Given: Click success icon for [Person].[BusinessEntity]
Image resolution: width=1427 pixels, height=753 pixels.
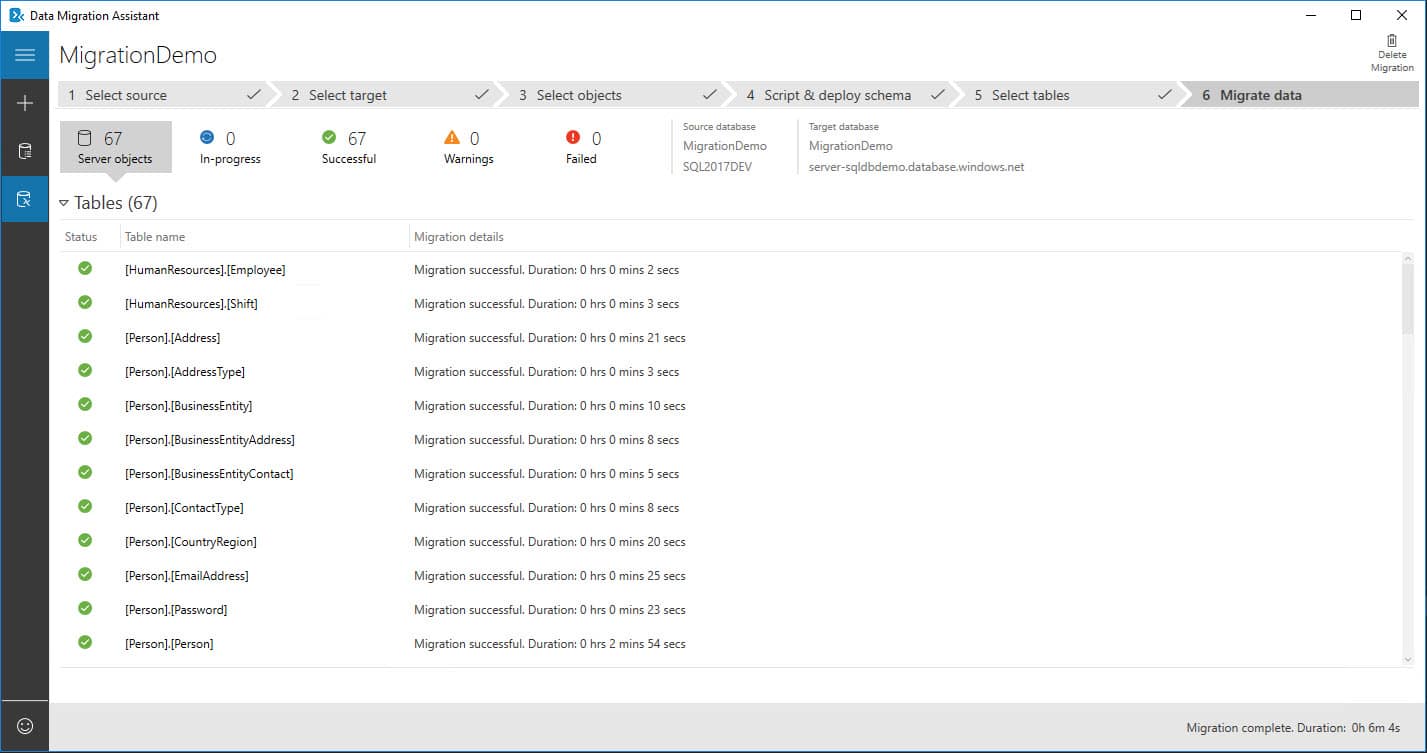Looking at the screenshot, I should [85, 404].
